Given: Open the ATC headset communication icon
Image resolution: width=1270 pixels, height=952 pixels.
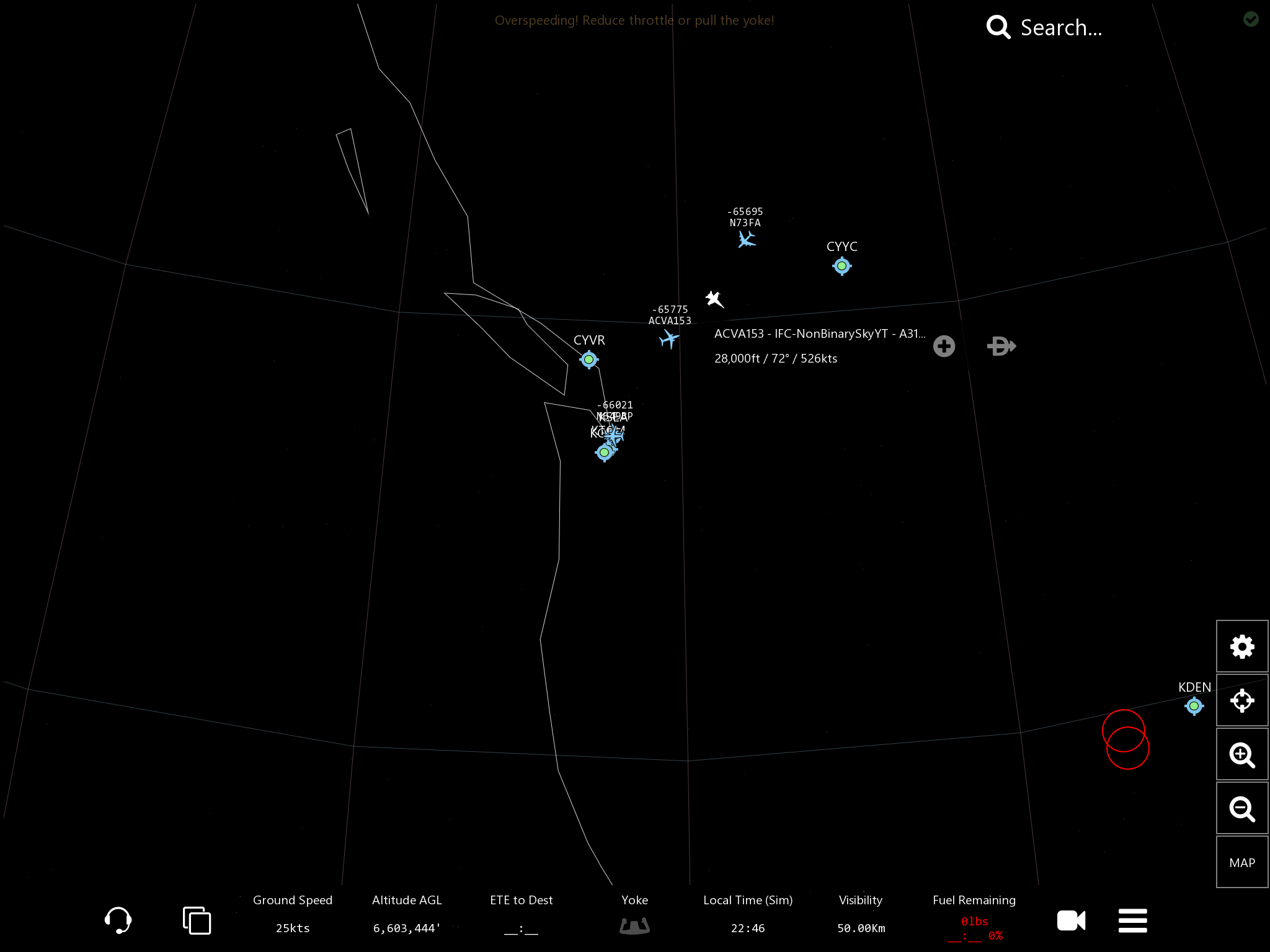Looking at the screenshot, I should tap(118, 920).
